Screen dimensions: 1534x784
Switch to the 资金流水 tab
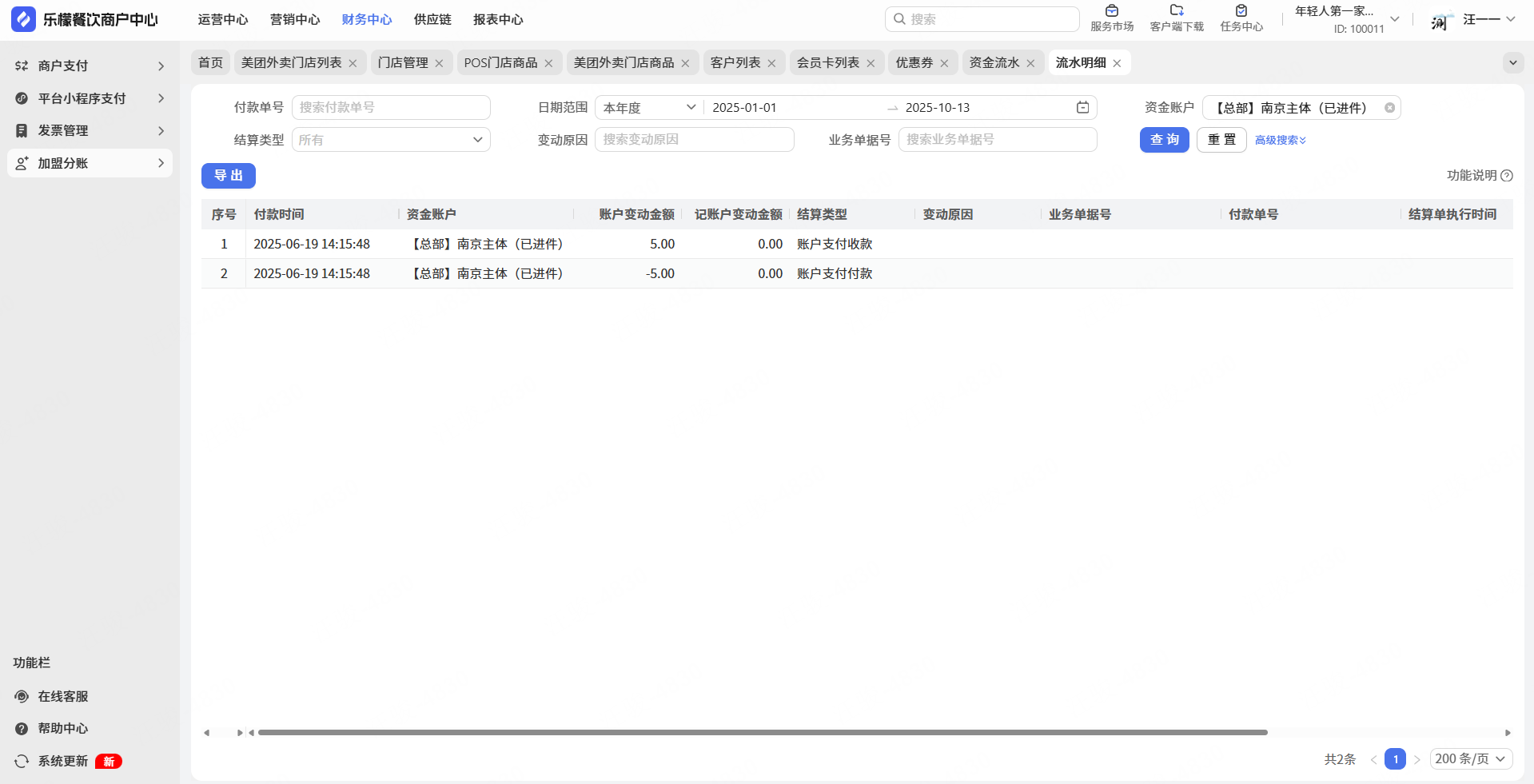click(994, 62)
